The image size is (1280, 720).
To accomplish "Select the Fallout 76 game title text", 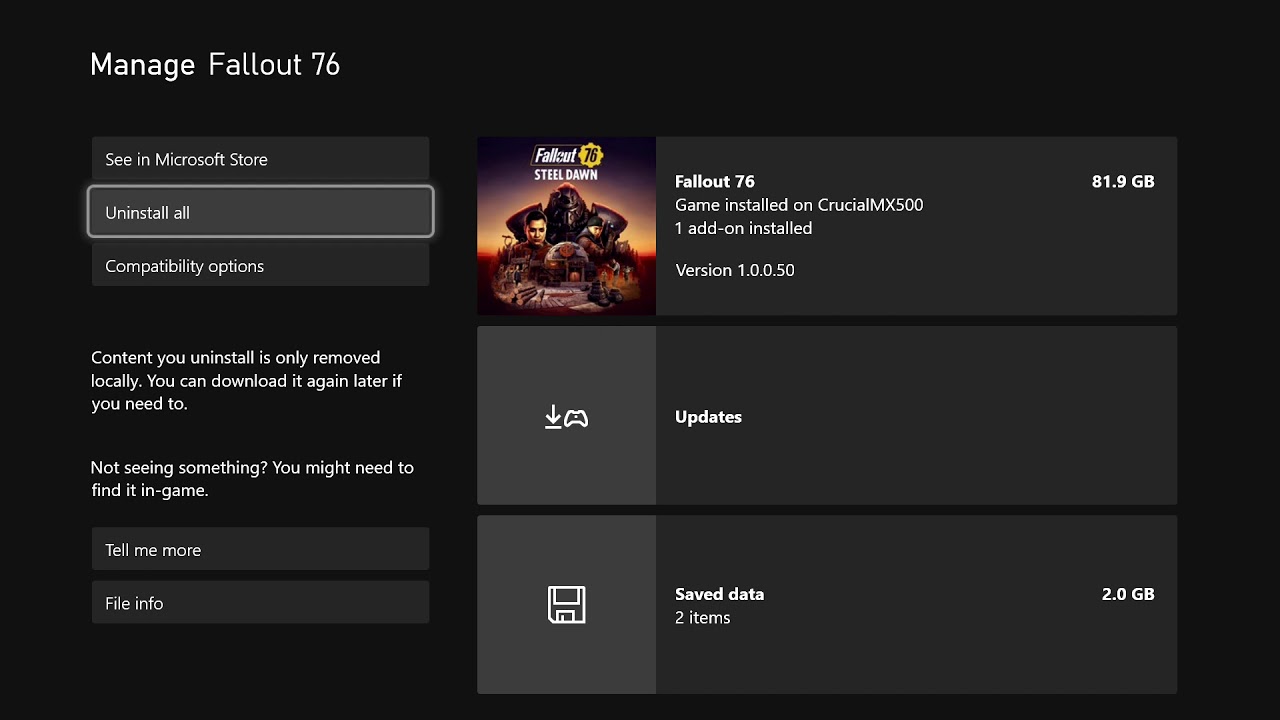I will 714,181.
